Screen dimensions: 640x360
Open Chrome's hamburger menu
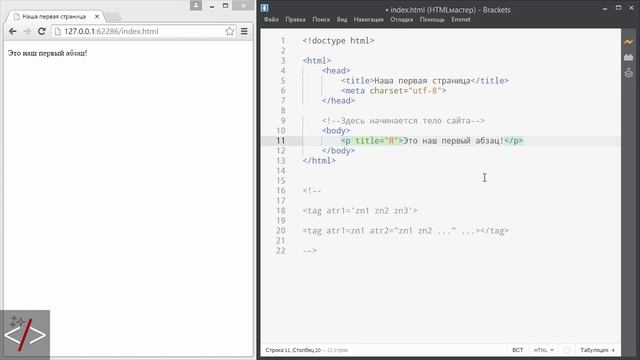pos(244,31)
